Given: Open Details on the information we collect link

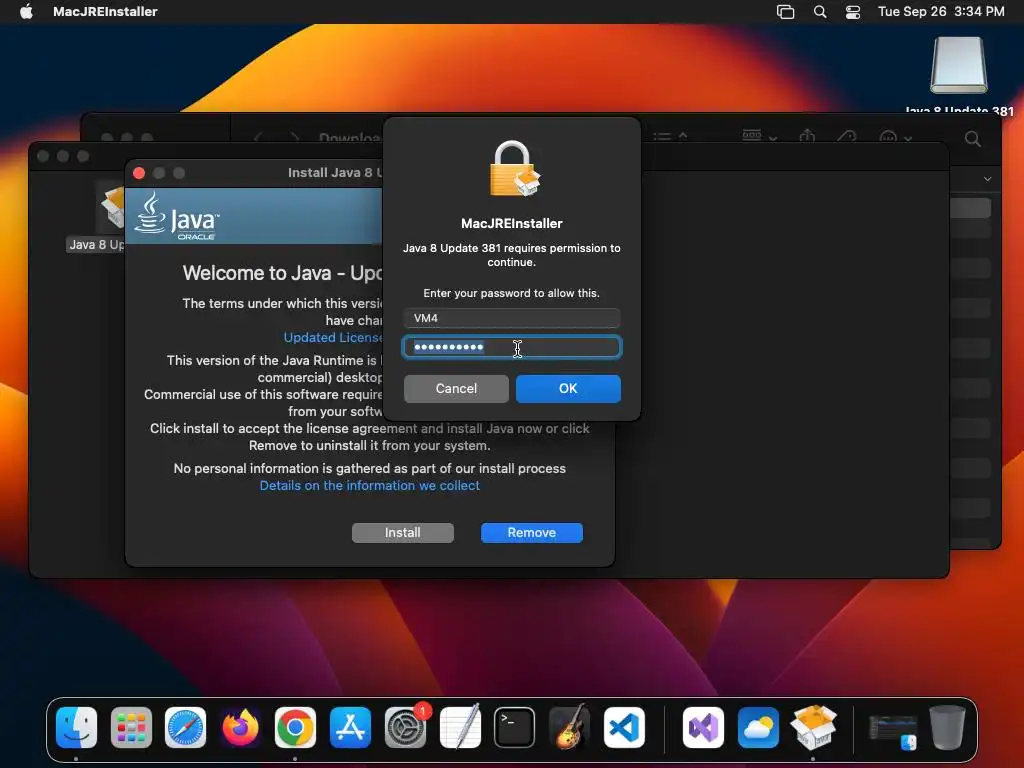Looking at the screenshot, I should pos(370,486).
